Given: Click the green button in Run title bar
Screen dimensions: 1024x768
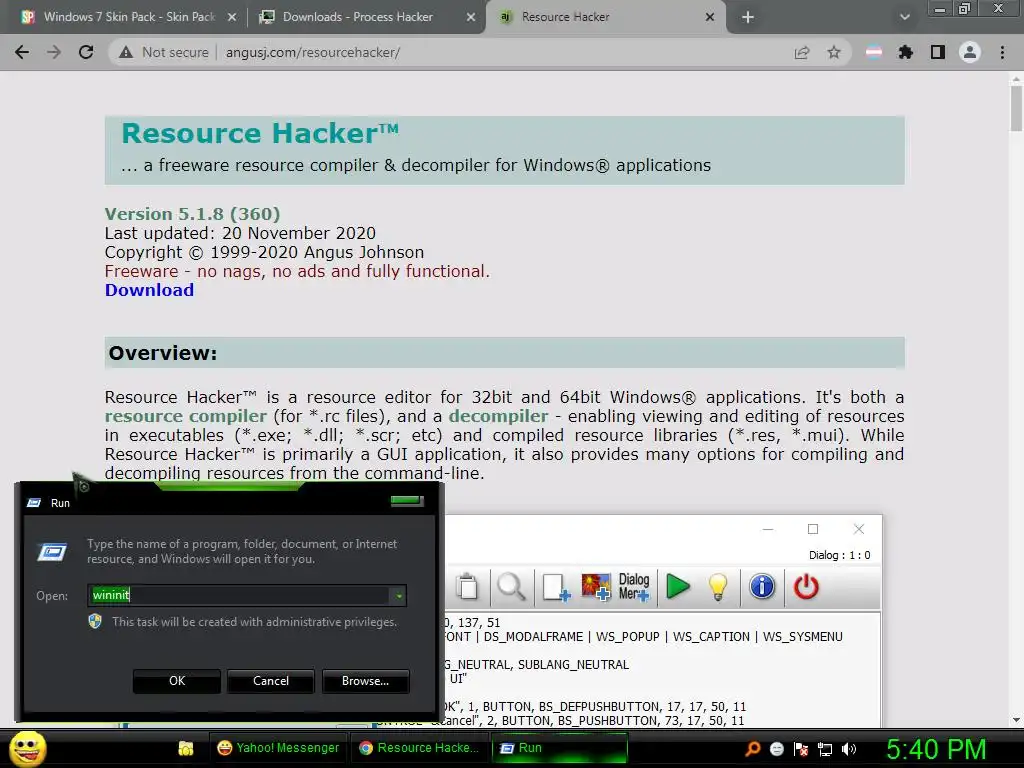Looking at the screenshot, I should (407, 501).
